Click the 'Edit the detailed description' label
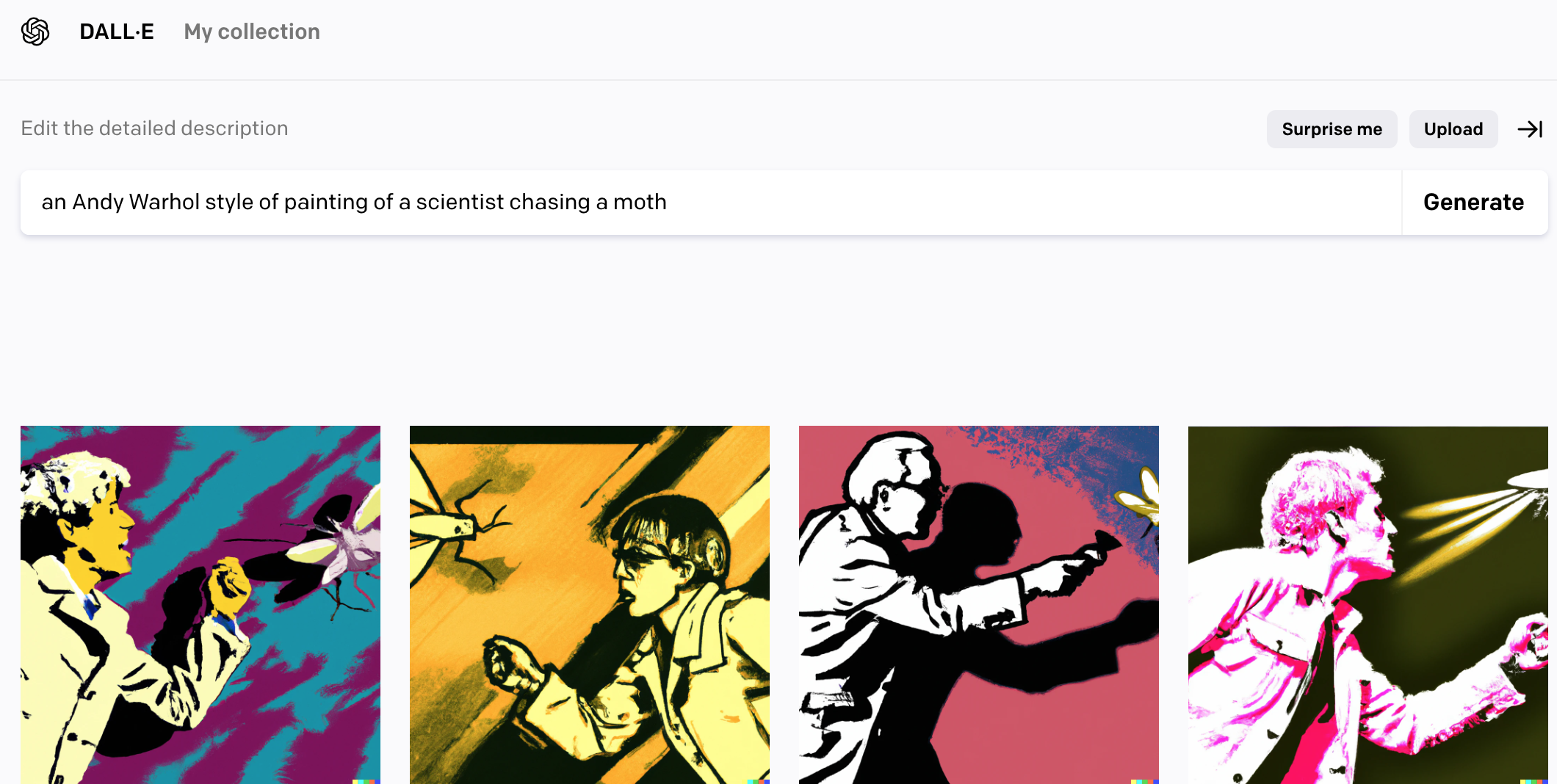Viewport: 1557px width, 784px height. pos(154,128)
